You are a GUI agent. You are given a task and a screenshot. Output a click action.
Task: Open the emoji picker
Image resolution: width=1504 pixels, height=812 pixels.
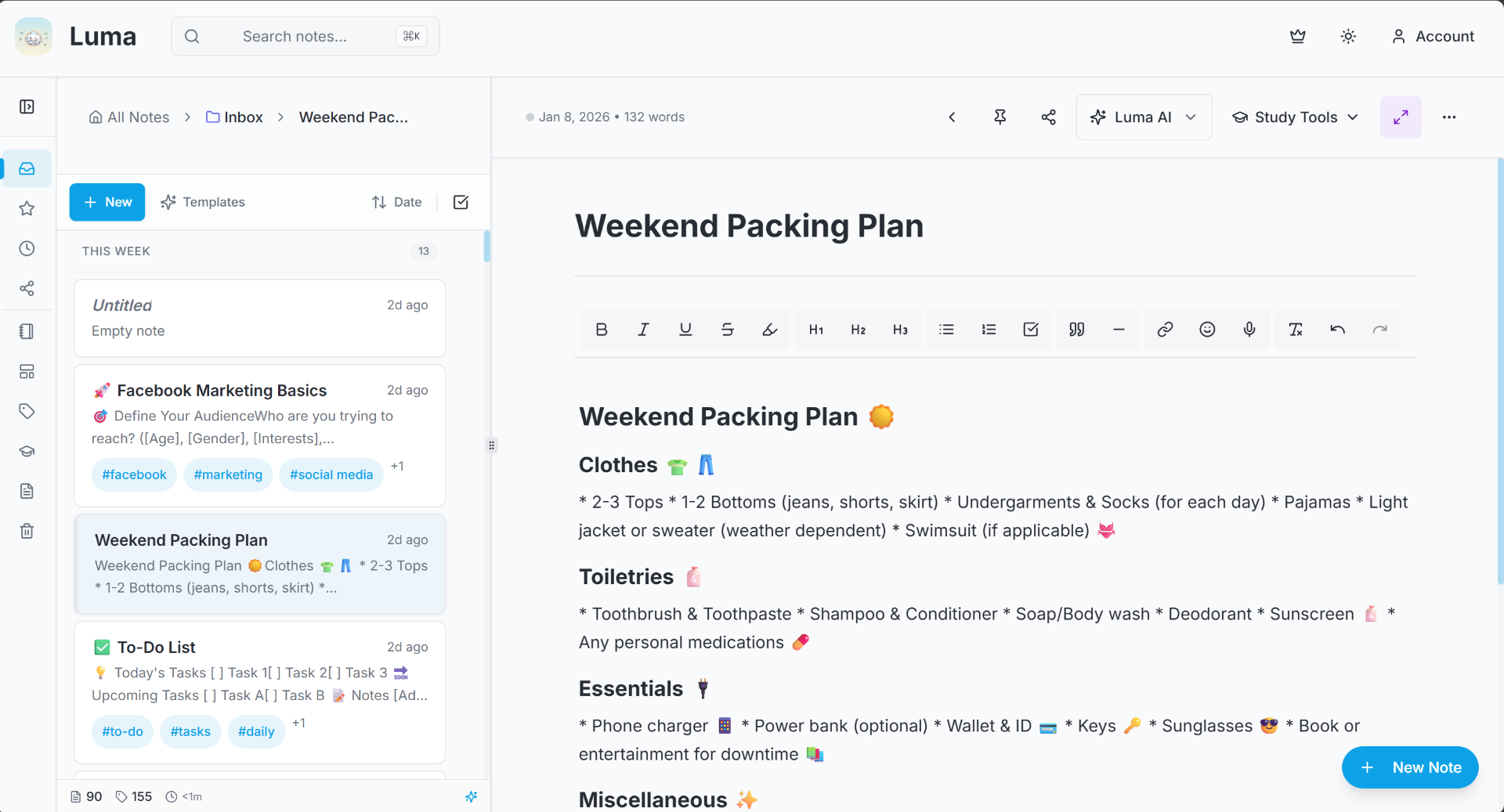pyautogui.click(x=1206, y=330)
